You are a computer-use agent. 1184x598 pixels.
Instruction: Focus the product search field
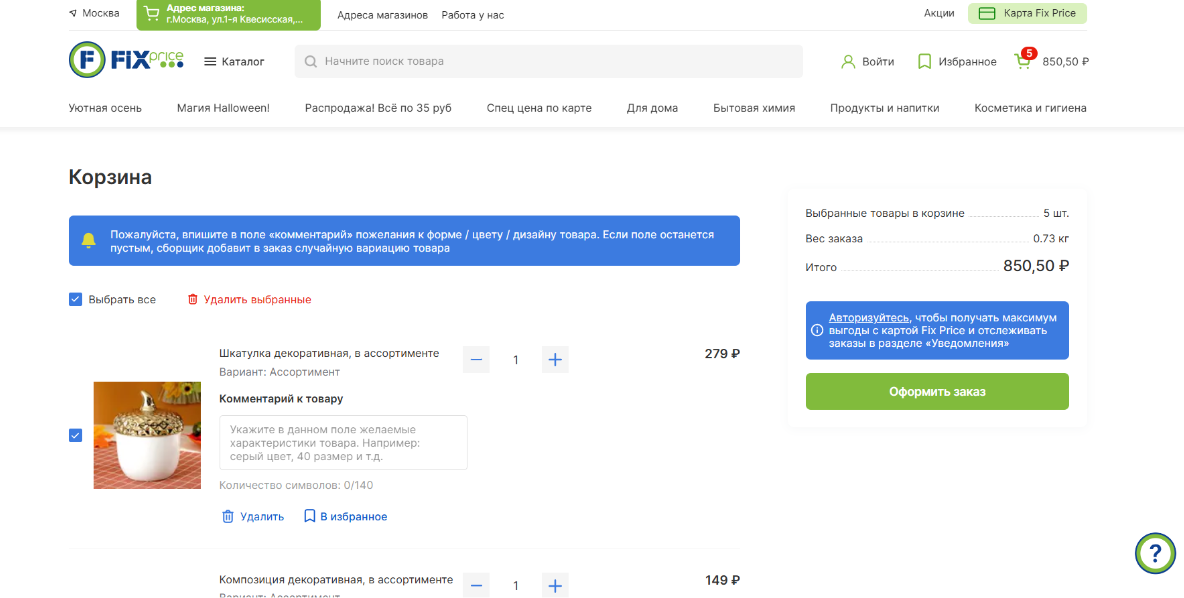pos(548,61)
